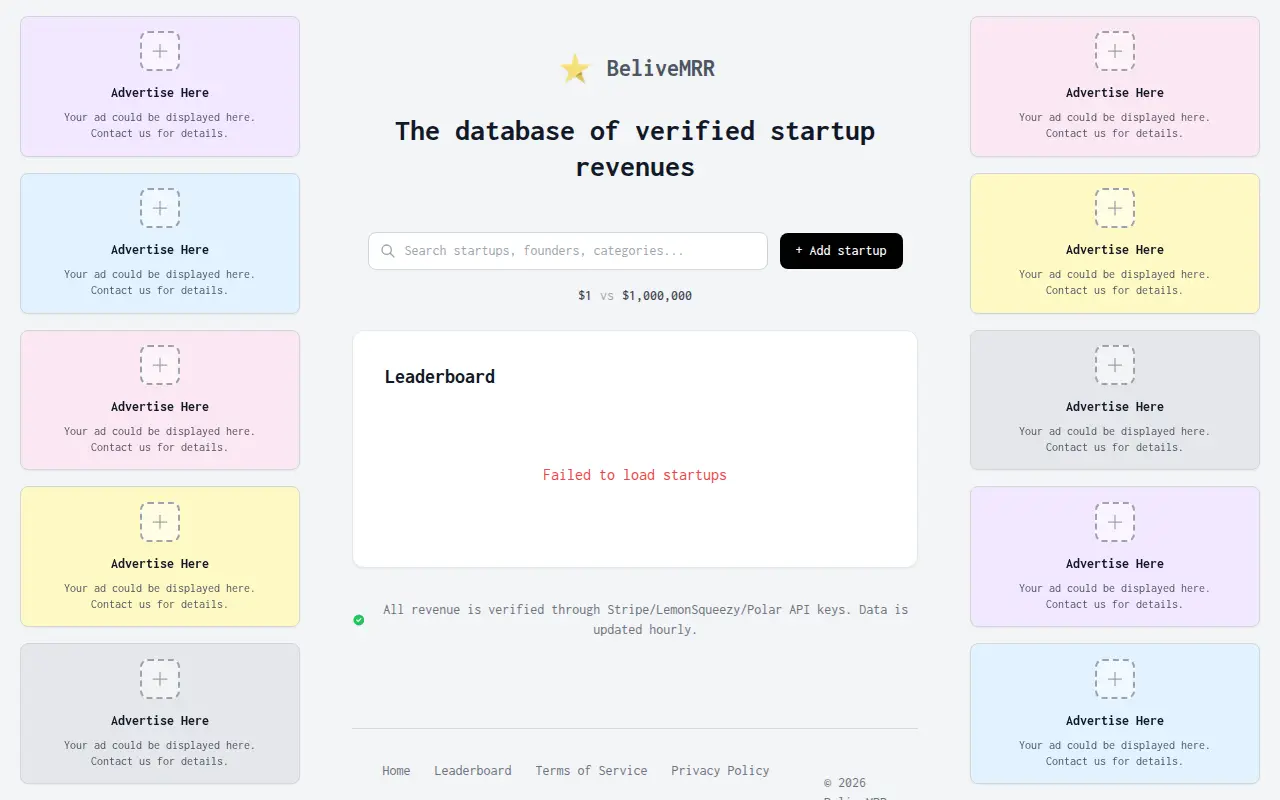Click the BeliveMRR brand title
Screen dimensions: 1280x800
pos(660,69)
